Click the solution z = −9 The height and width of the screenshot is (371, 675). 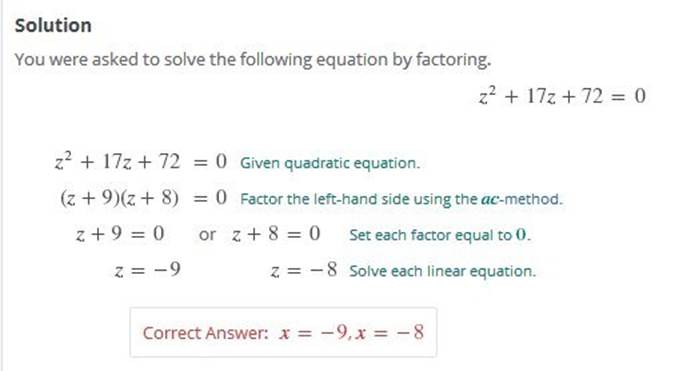tap(147, 270)
